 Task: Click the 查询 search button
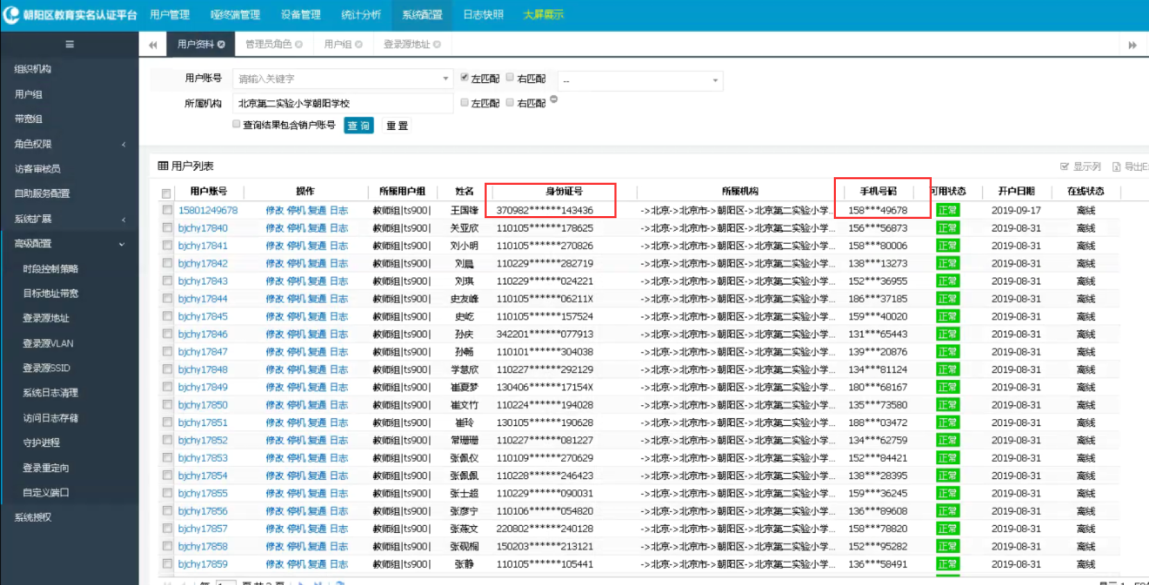point(358,125)
